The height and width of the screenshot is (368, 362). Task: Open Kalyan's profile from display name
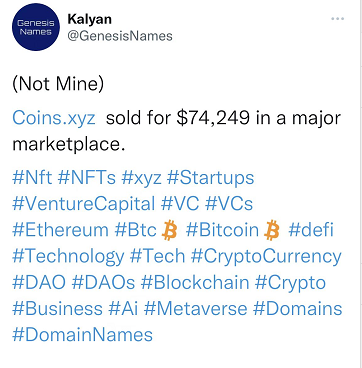(x=89, y=19)
